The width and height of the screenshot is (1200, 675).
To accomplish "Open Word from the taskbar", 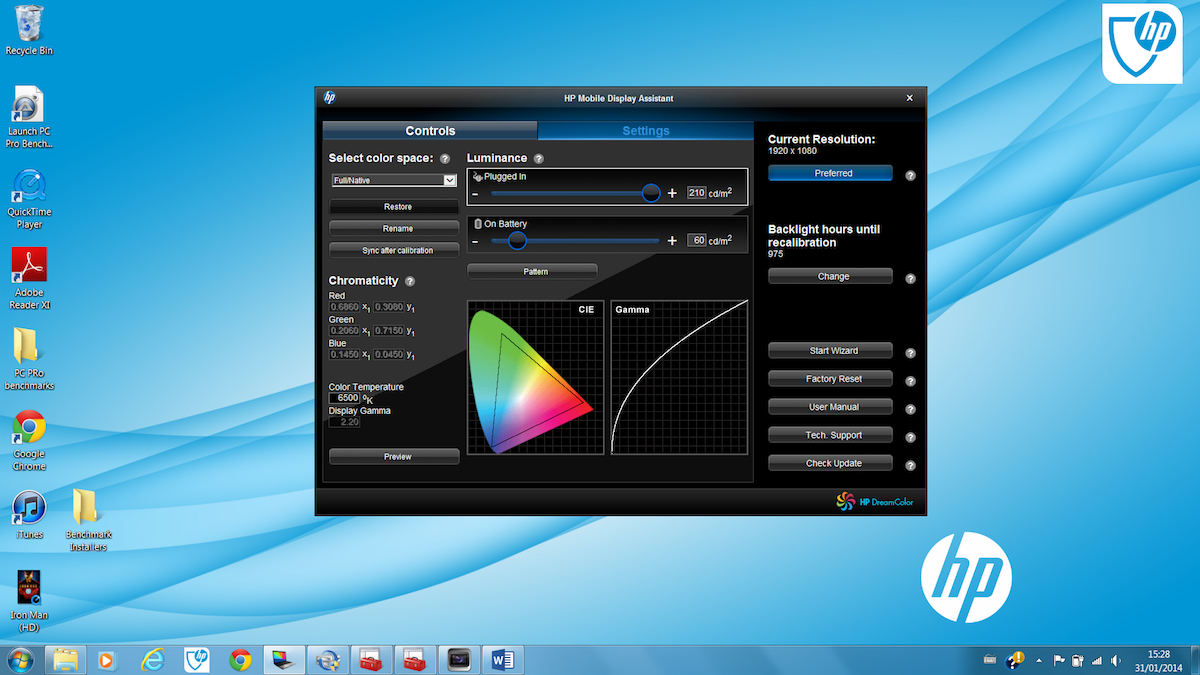I will click(x=503, y=660).
